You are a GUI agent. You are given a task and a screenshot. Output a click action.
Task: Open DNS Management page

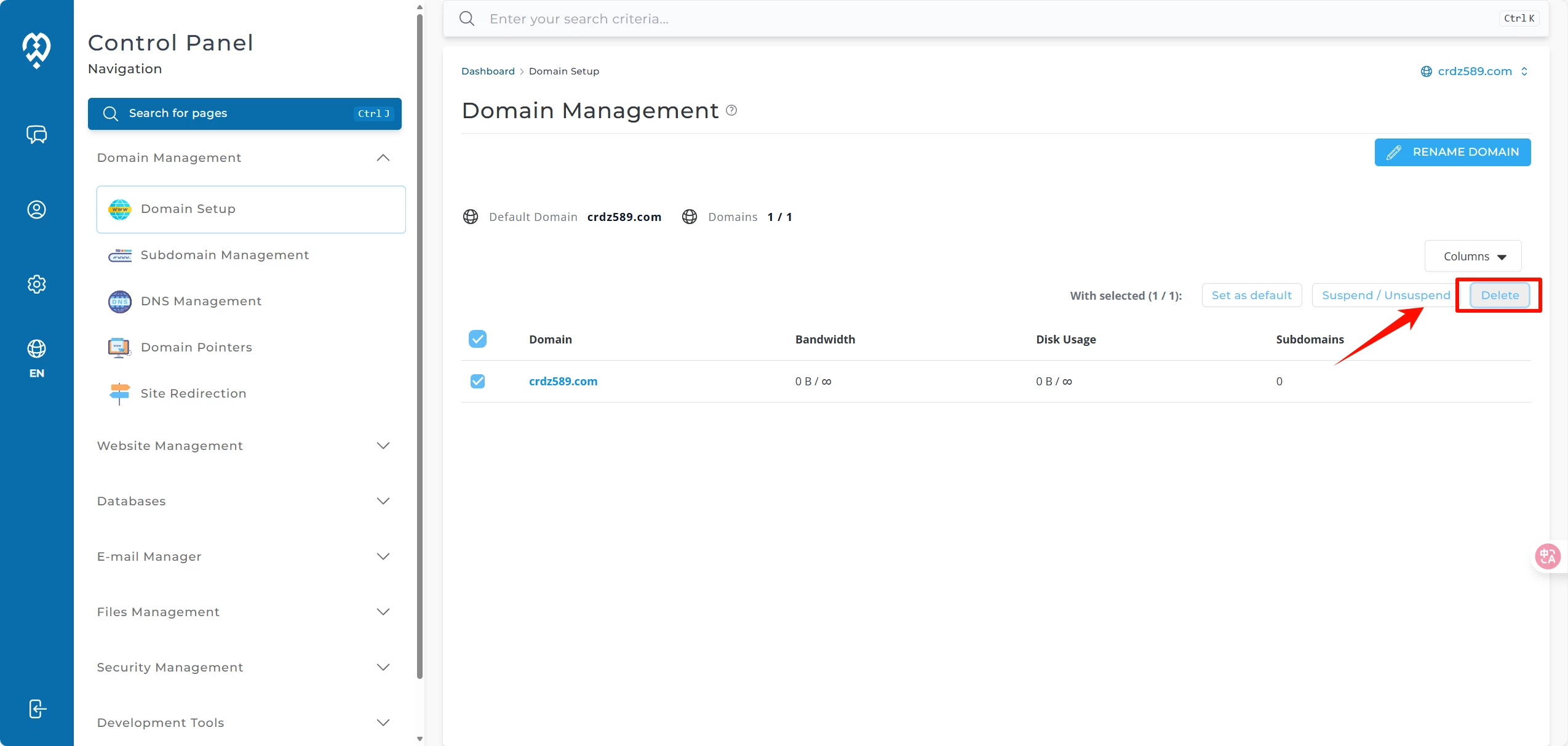click(201, 301)
